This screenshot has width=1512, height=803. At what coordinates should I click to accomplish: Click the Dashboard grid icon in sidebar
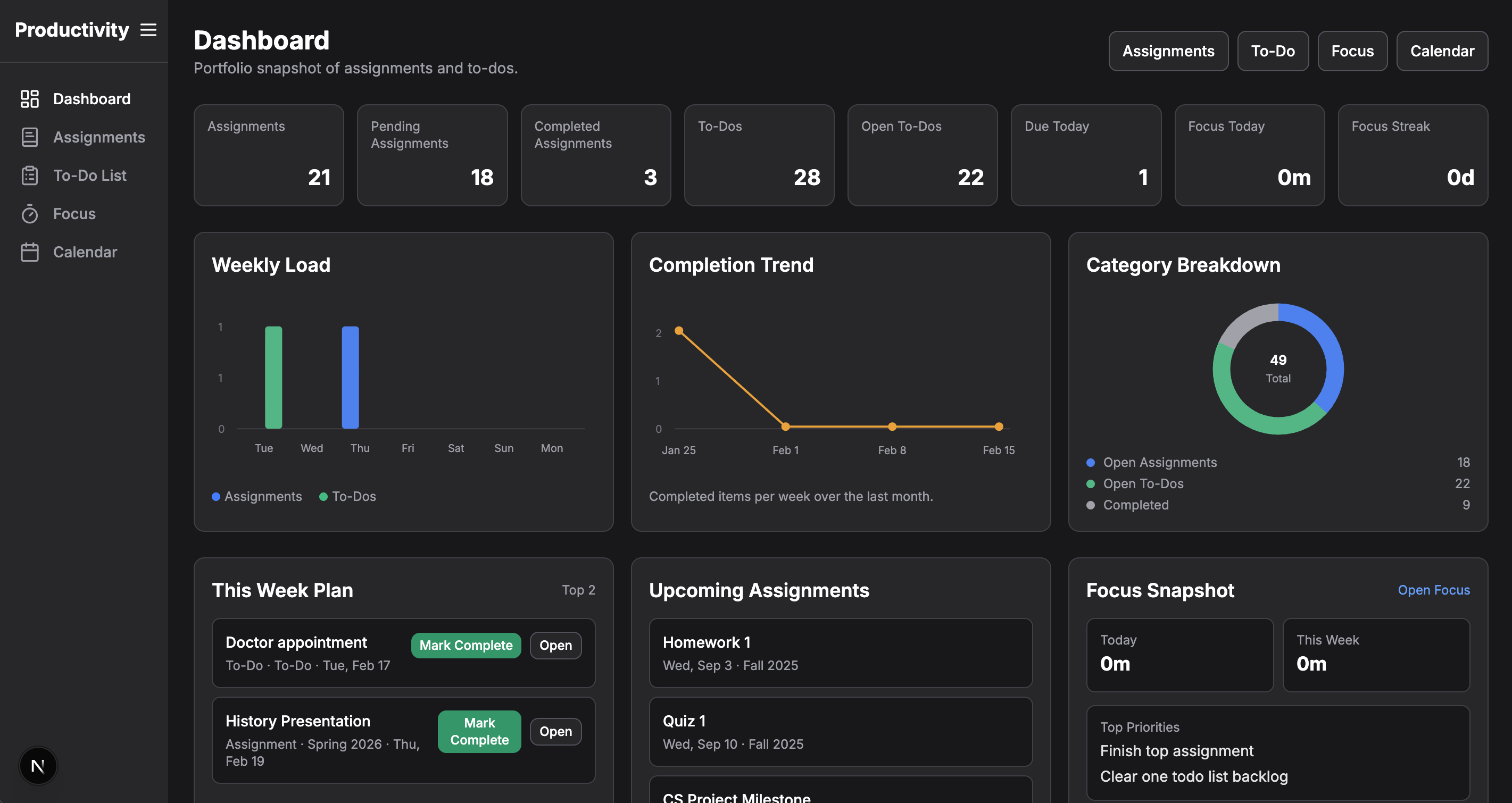pyautogui.click(x=29, y=98)
